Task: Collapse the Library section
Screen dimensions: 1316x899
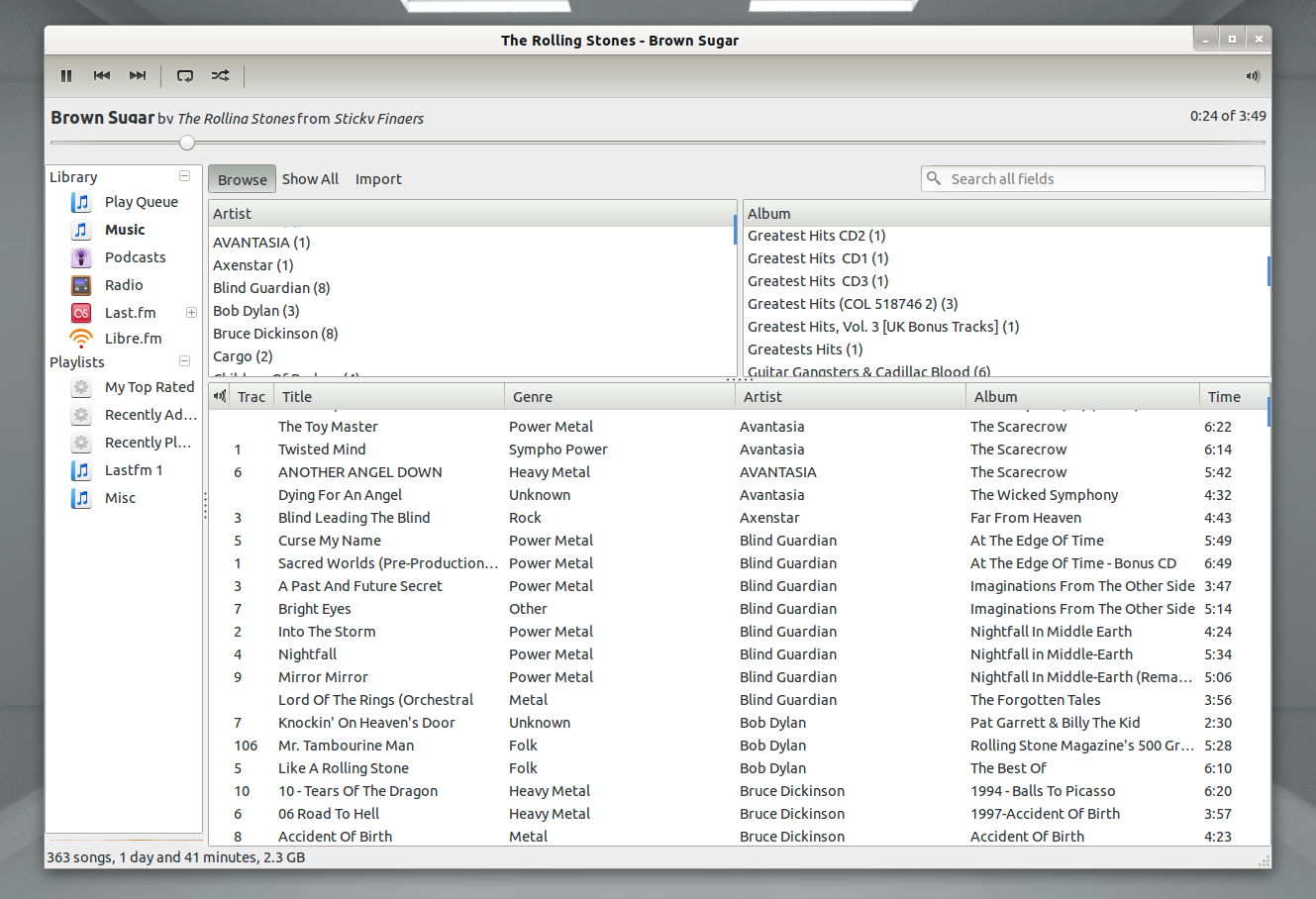Action: pos(184,176)
